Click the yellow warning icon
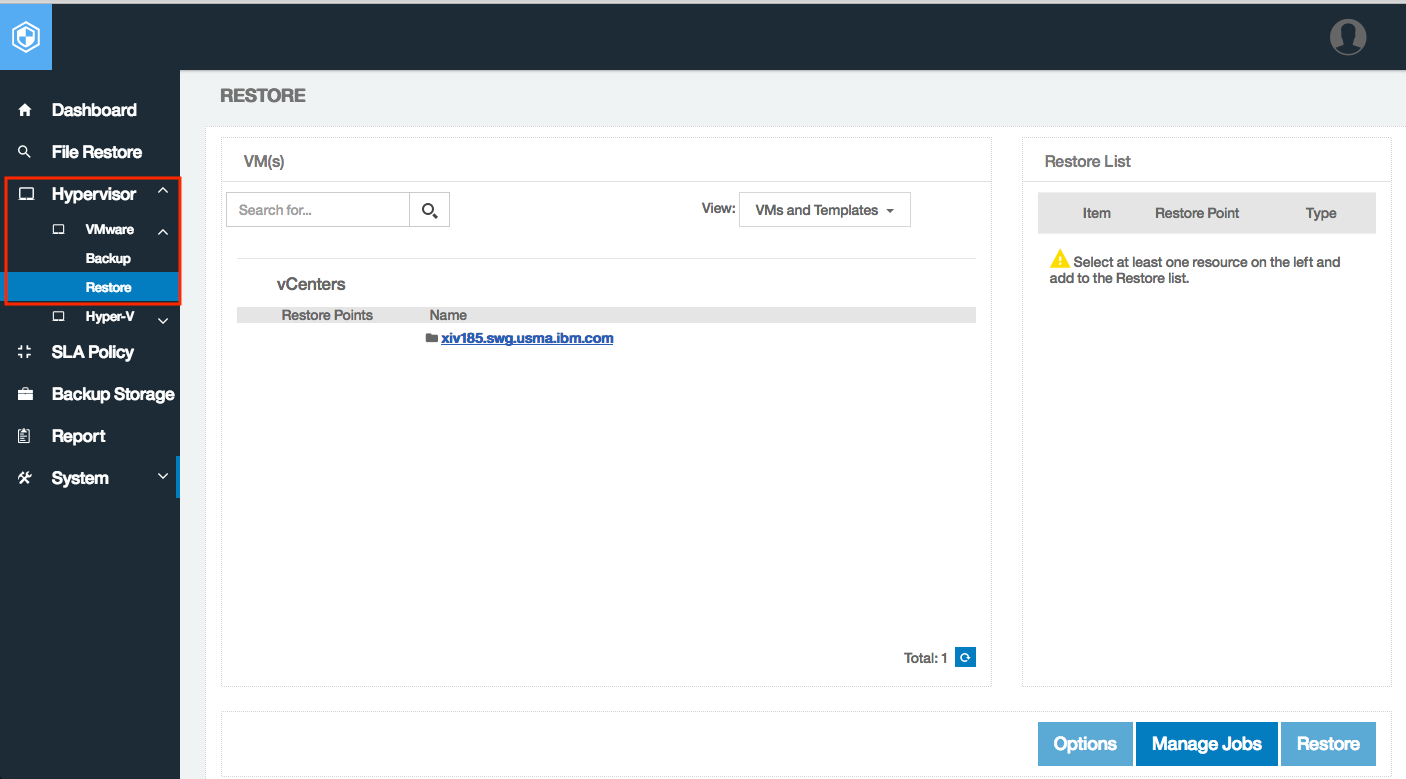This screenshot has height=779, width=1406. tap(1059, 260)
